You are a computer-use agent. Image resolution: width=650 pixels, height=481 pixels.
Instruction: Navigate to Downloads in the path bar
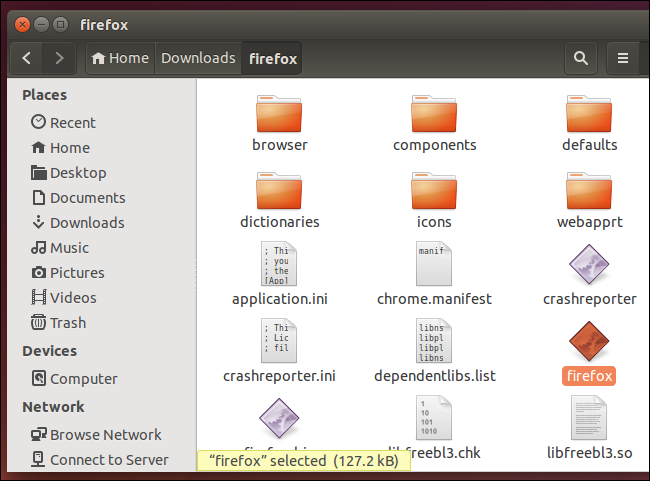198,58
